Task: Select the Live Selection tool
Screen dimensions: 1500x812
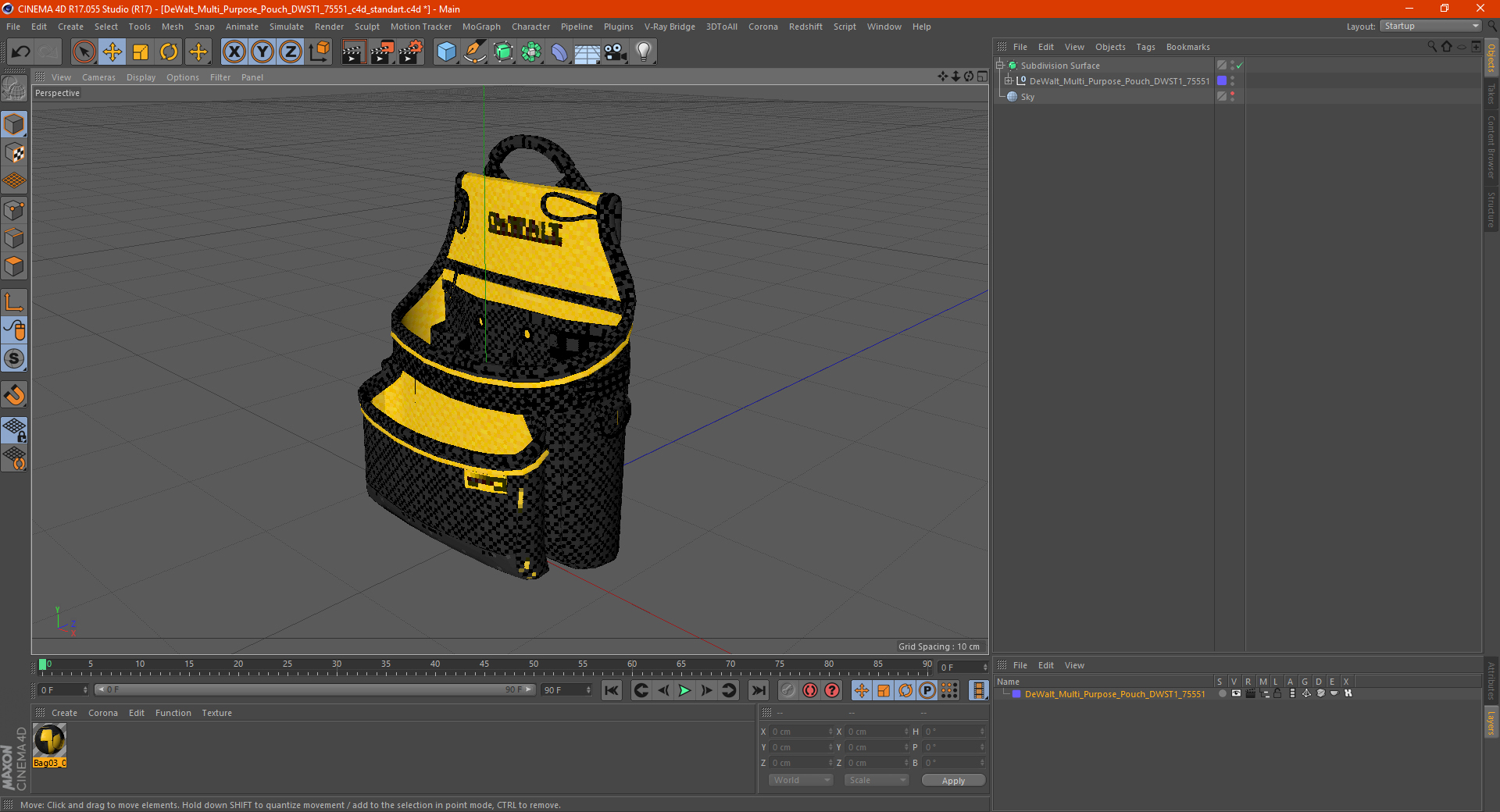Action: (x=84, y=52)
